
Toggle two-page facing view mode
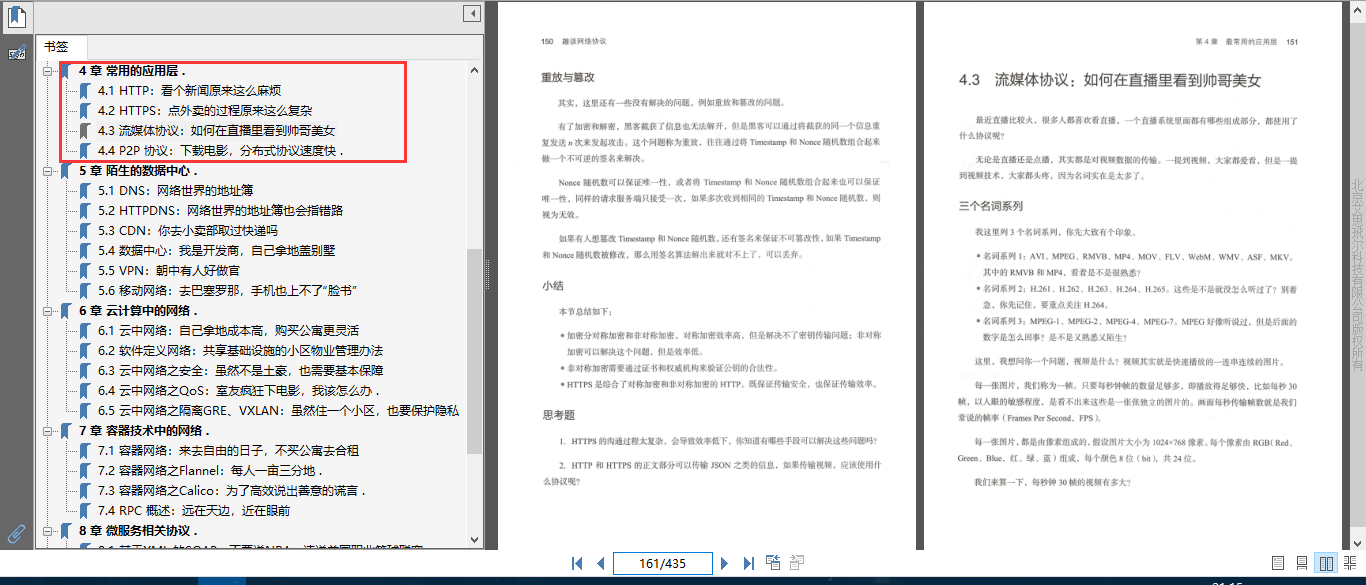[x=1326, y=564]
